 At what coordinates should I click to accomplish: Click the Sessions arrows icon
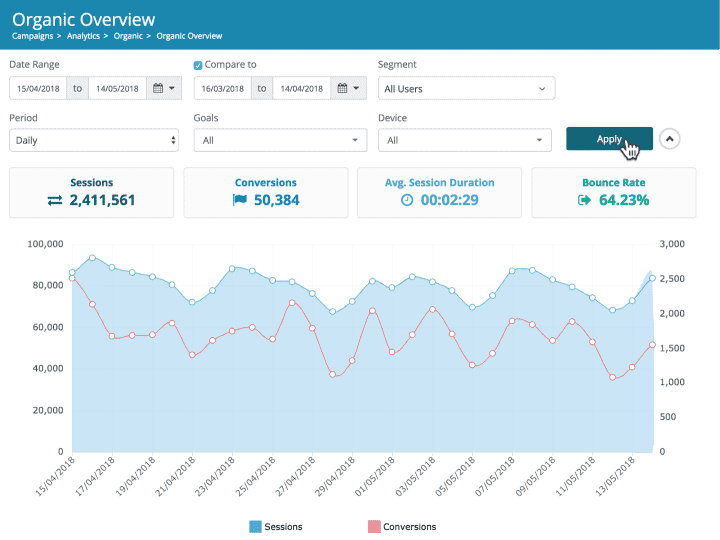[x=54, y=200]
